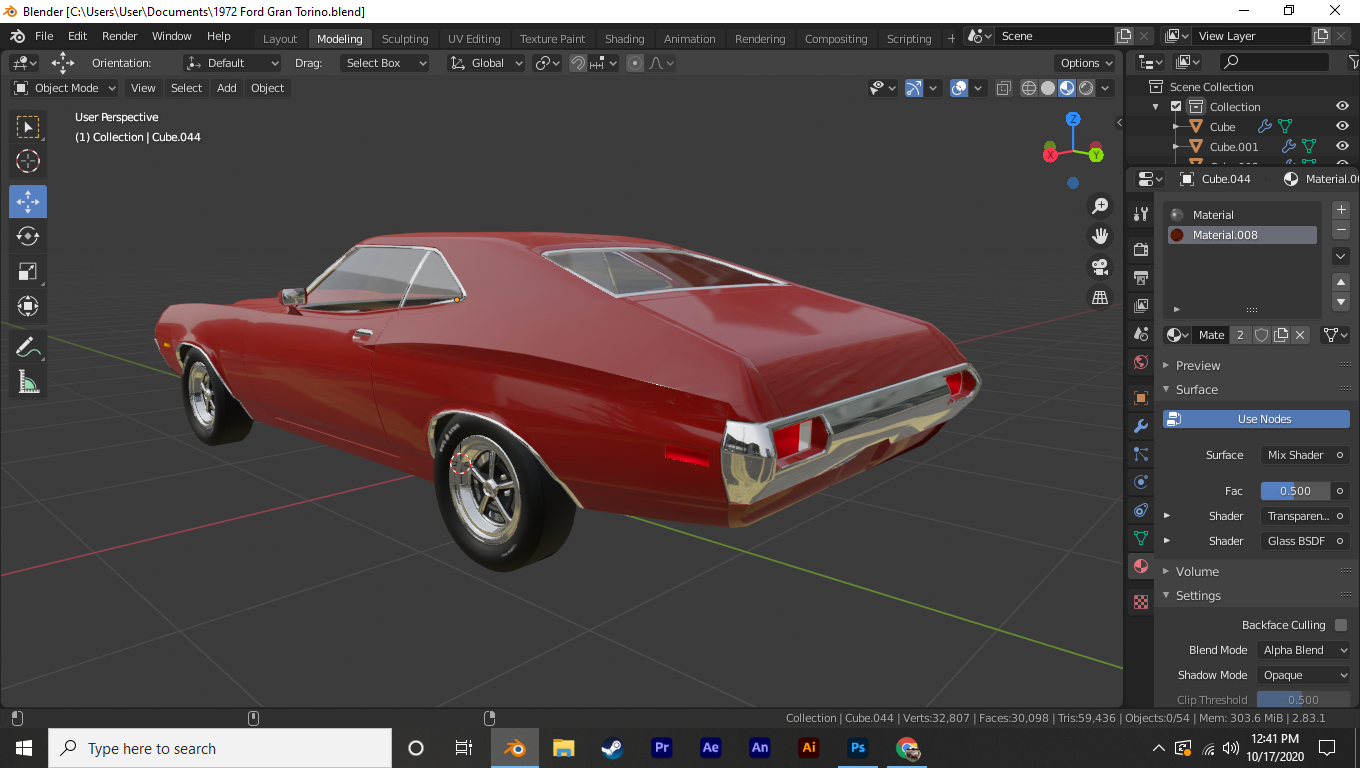Expand the Preview panel section
The height and width of the screenshot is (768, 1360).
tap(1197, 366)
